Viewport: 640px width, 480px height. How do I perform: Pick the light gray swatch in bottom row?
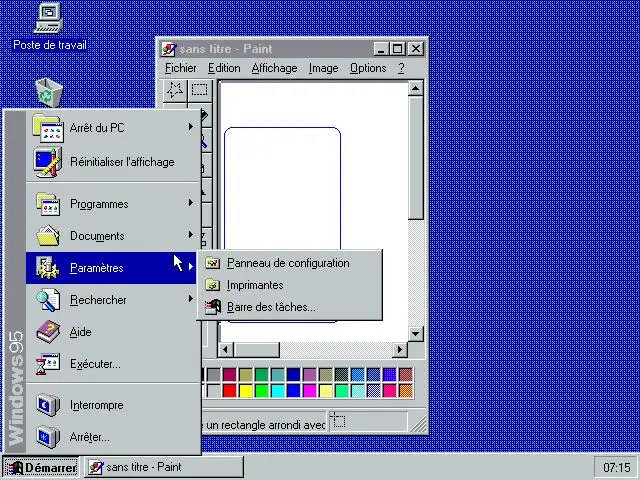[213, 391]
